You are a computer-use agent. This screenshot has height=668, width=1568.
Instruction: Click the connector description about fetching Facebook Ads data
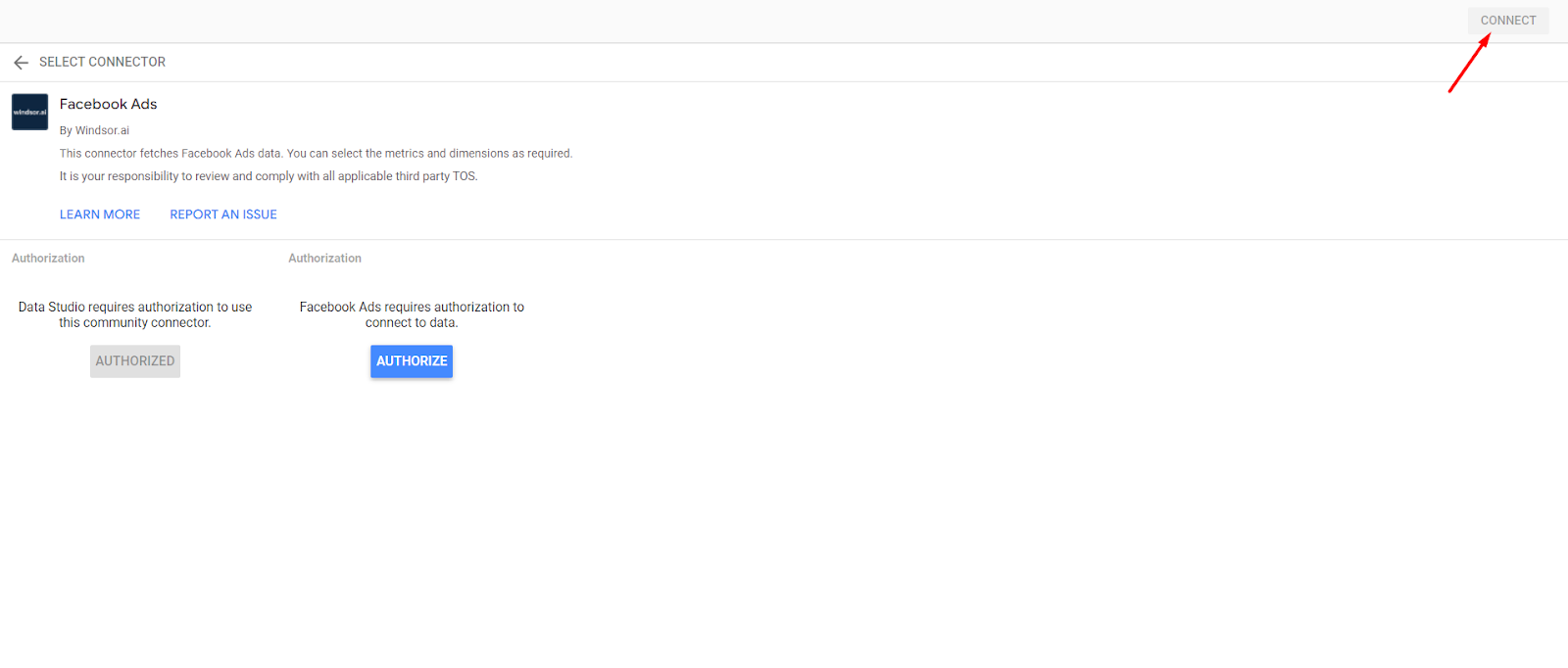316,154
